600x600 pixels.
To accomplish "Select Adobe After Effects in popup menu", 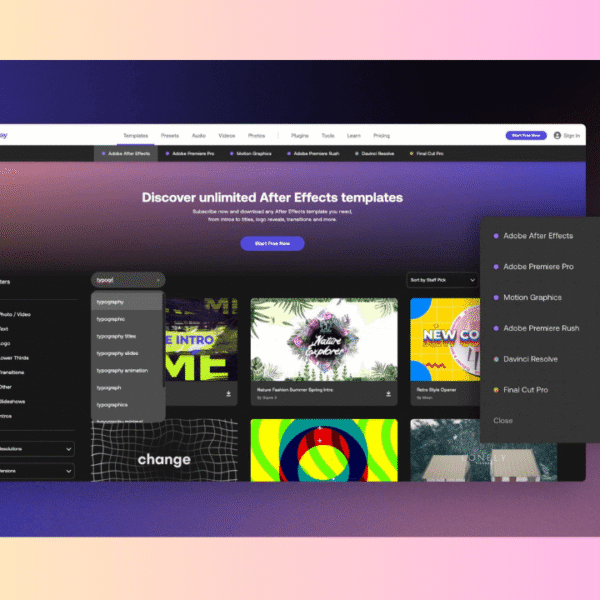I will tap(534, 236).
